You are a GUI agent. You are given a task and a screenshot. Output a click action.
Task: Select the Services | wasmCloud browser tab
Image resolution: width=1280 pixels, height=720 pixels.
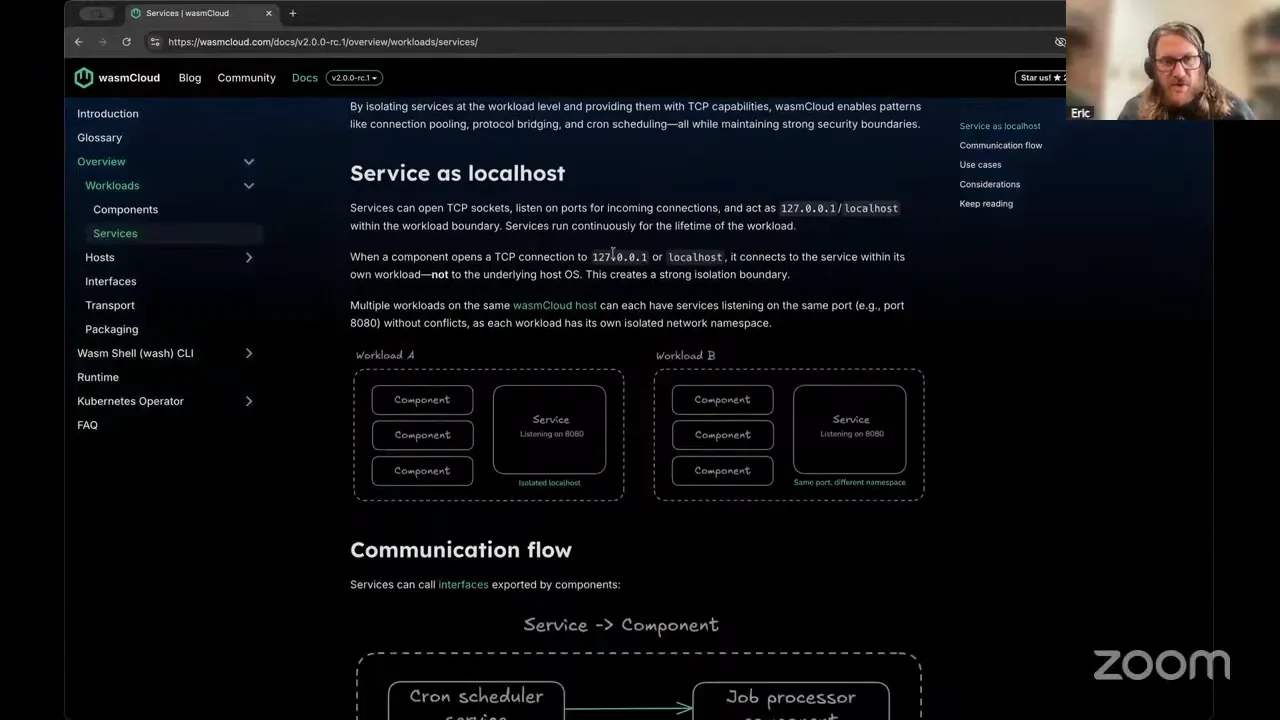point(201,14)
